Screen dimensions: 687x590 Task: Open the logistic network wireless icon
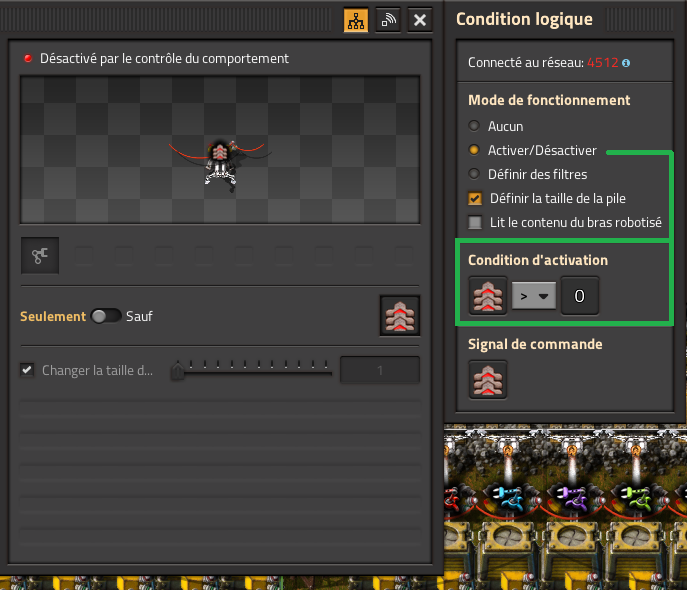[x=388, y=20]
